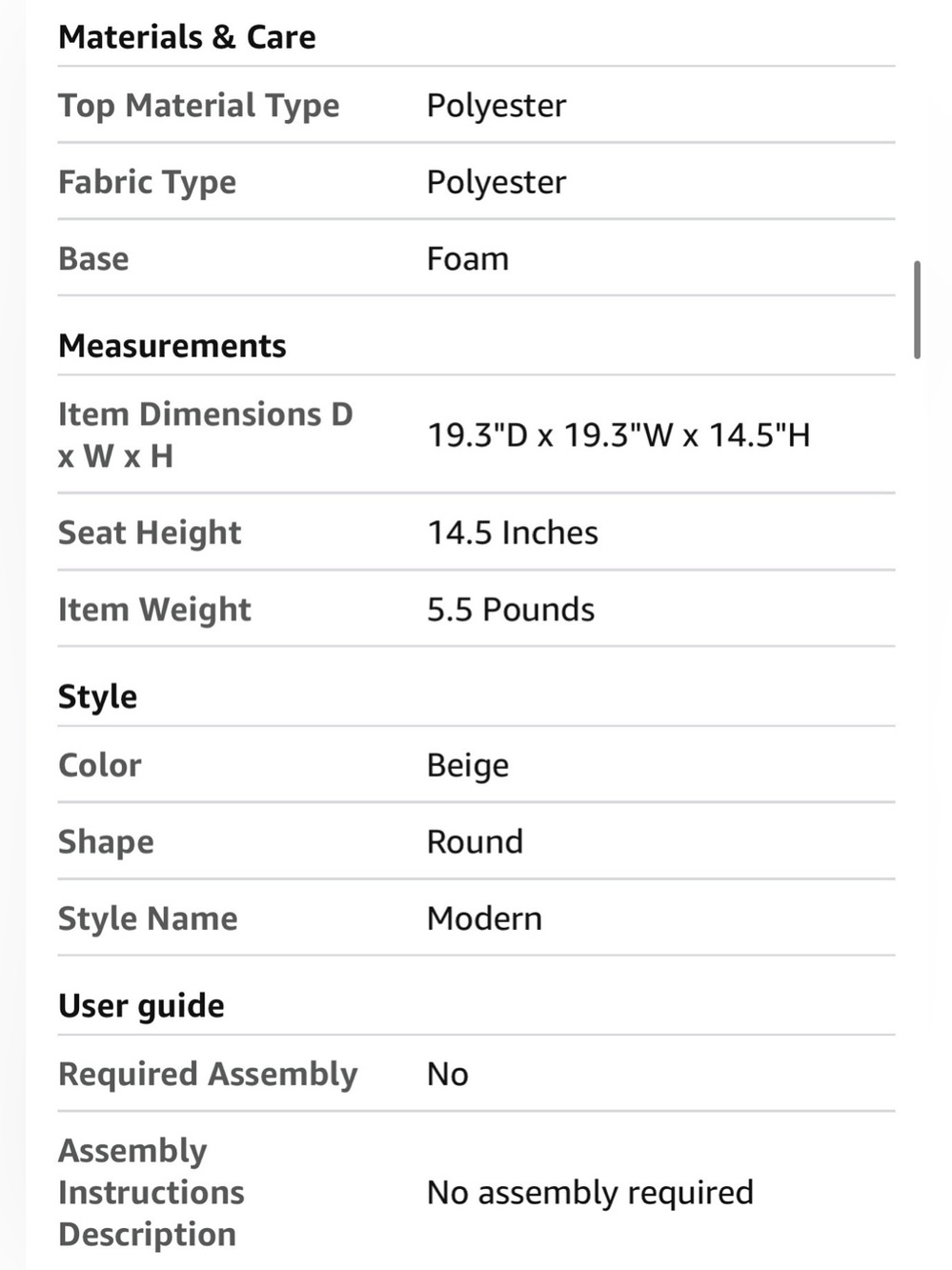Select the 14.5 Inches value
952x1270 pixels.
coord(513,533)
